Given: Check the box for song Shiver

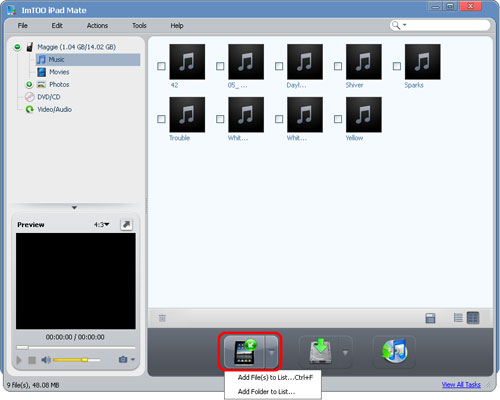Looking at the screenshot, I should [338, 66].
